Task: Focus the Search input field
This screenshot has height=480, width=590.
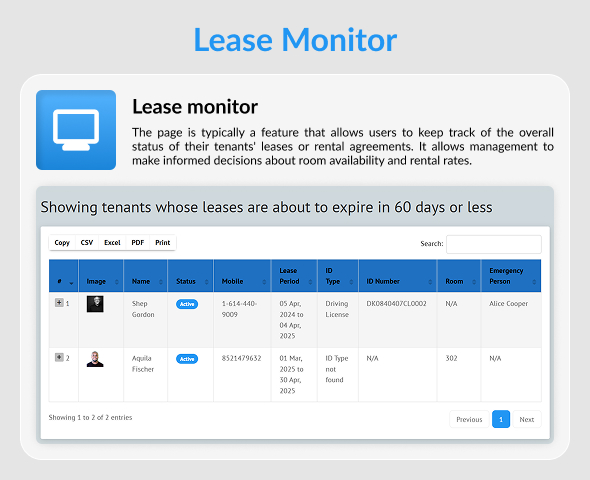Action: pos(494,244)
